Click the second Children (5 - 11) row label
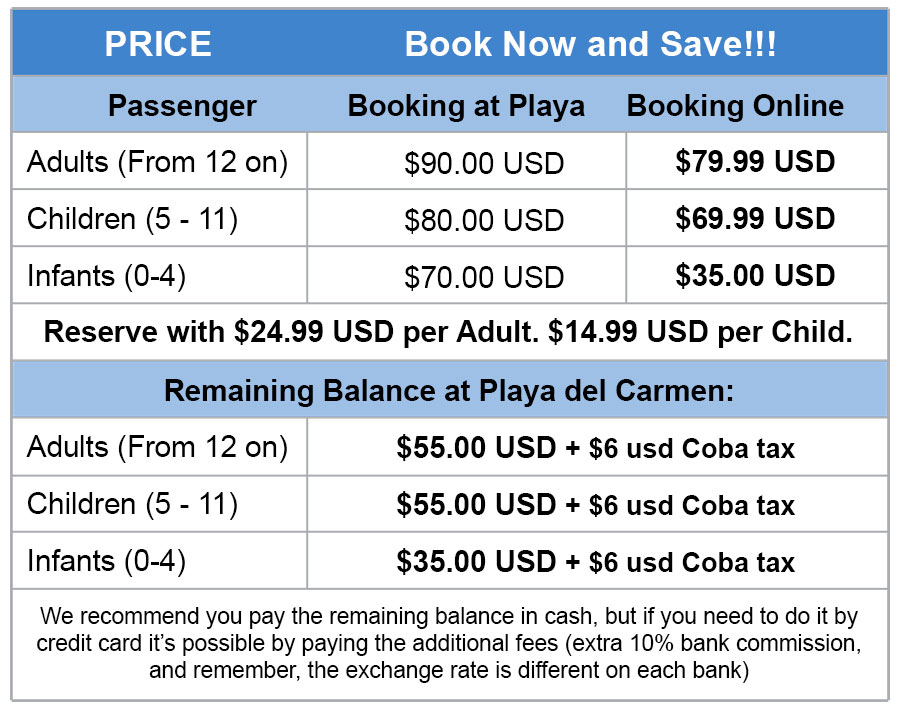Image resolution: width=900 pixels, height=709 pixels. click(x=132, y=504)
